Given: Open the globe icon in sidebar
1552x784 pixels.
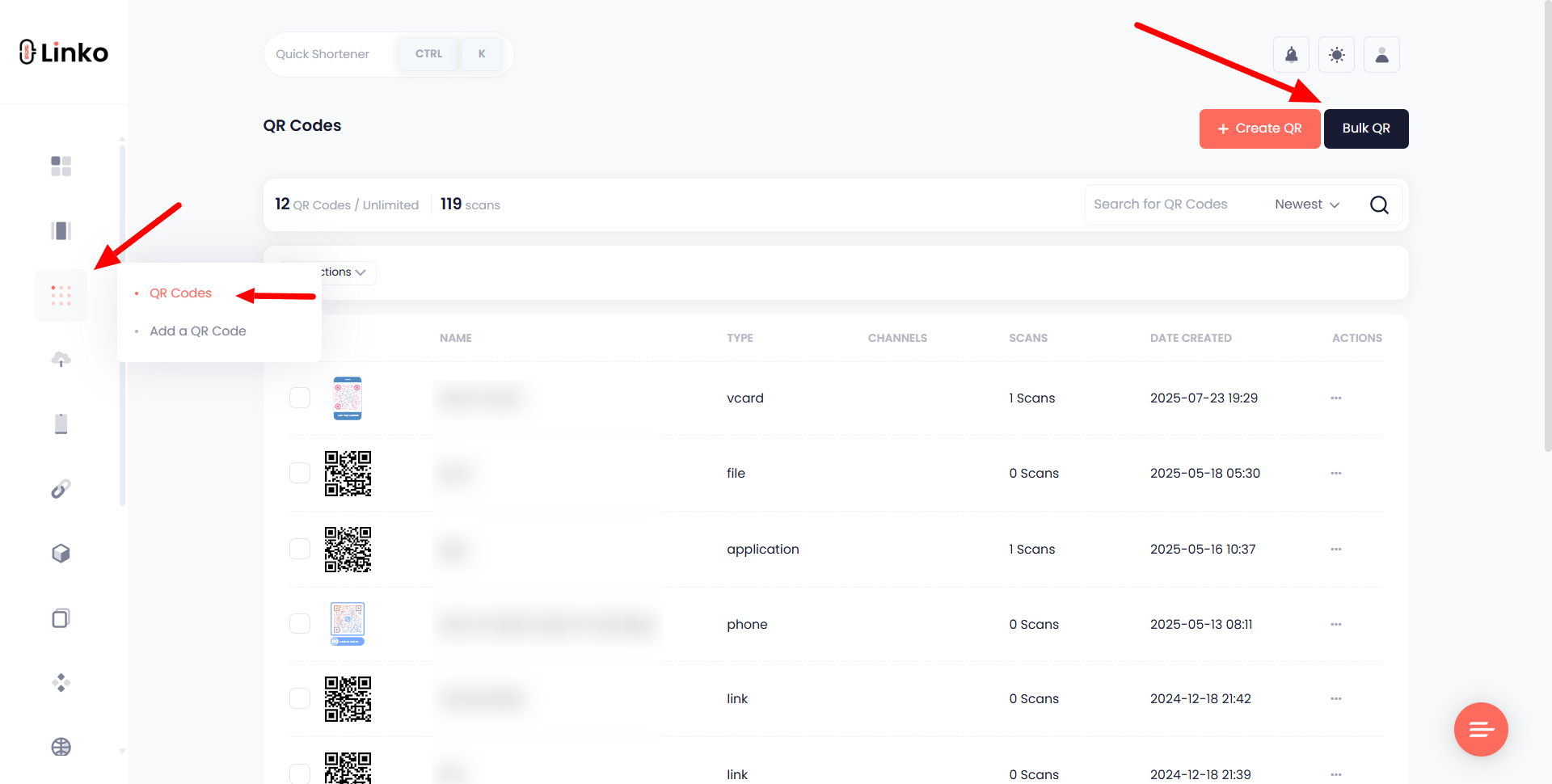Looking at the screenshot, I should [x=61, y=747].
